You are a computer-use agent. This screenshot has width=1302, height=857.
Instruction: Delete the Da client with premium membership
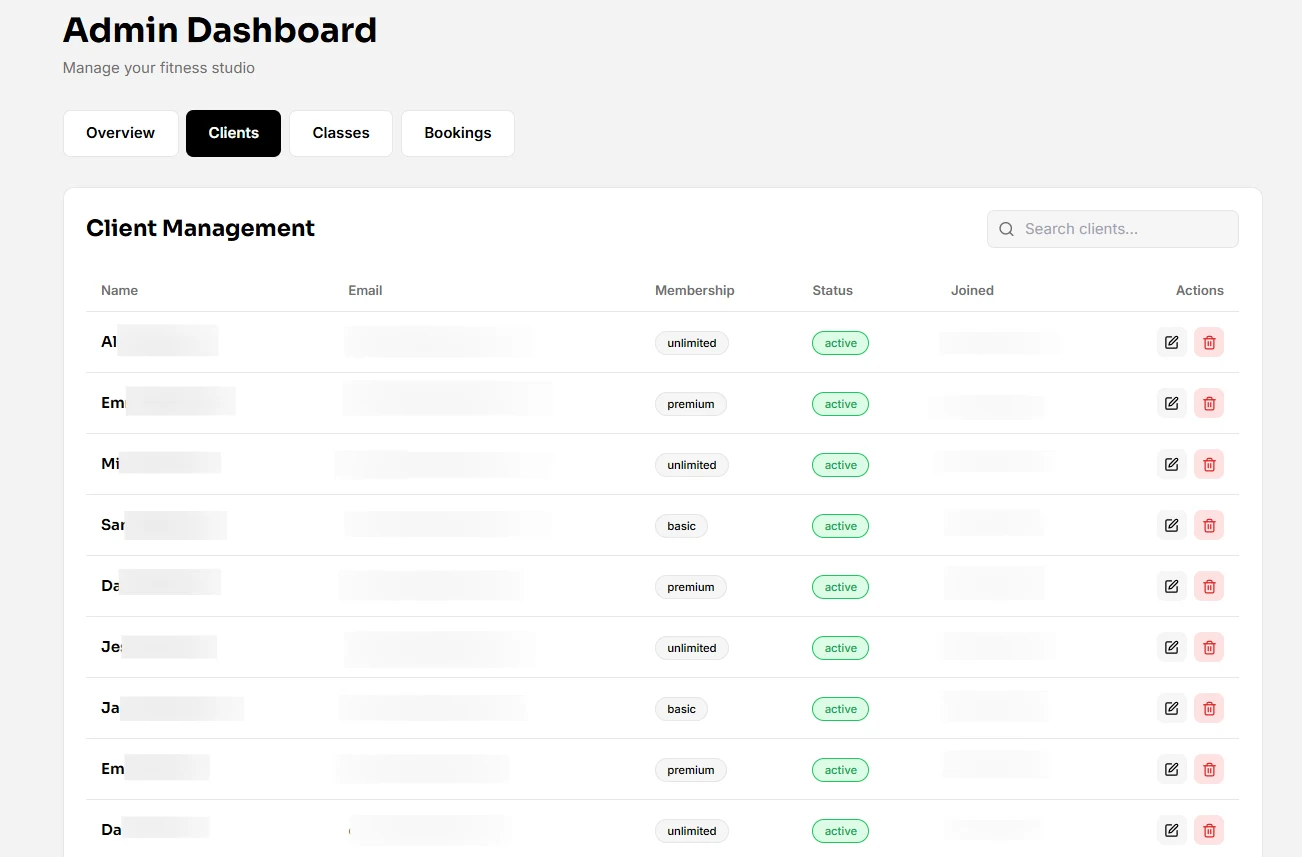click(1209, 586)
